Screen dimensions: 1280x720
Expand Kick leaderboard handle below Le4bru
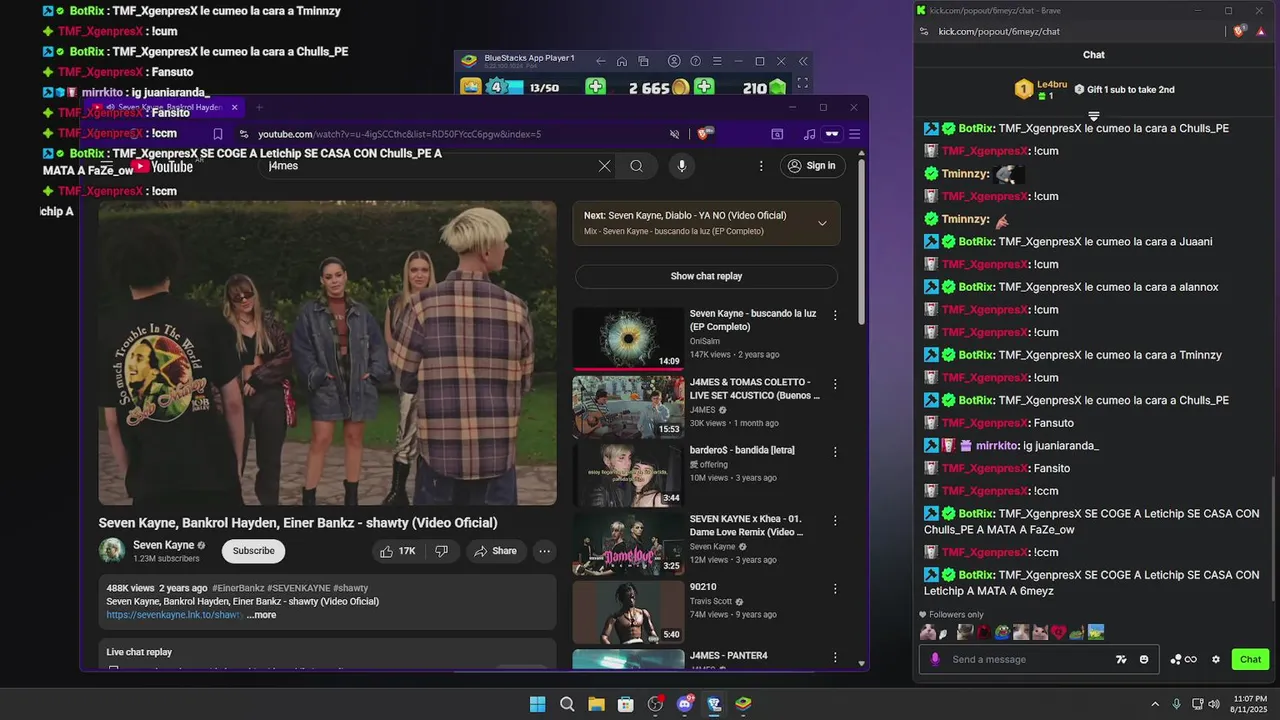tap(1094, 116)
